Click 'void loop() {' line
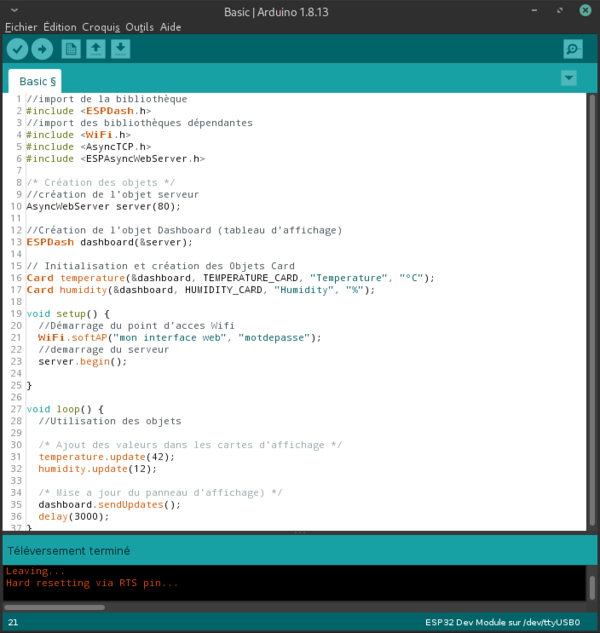Viewport: 600px width, 633px height. point(65,409)
